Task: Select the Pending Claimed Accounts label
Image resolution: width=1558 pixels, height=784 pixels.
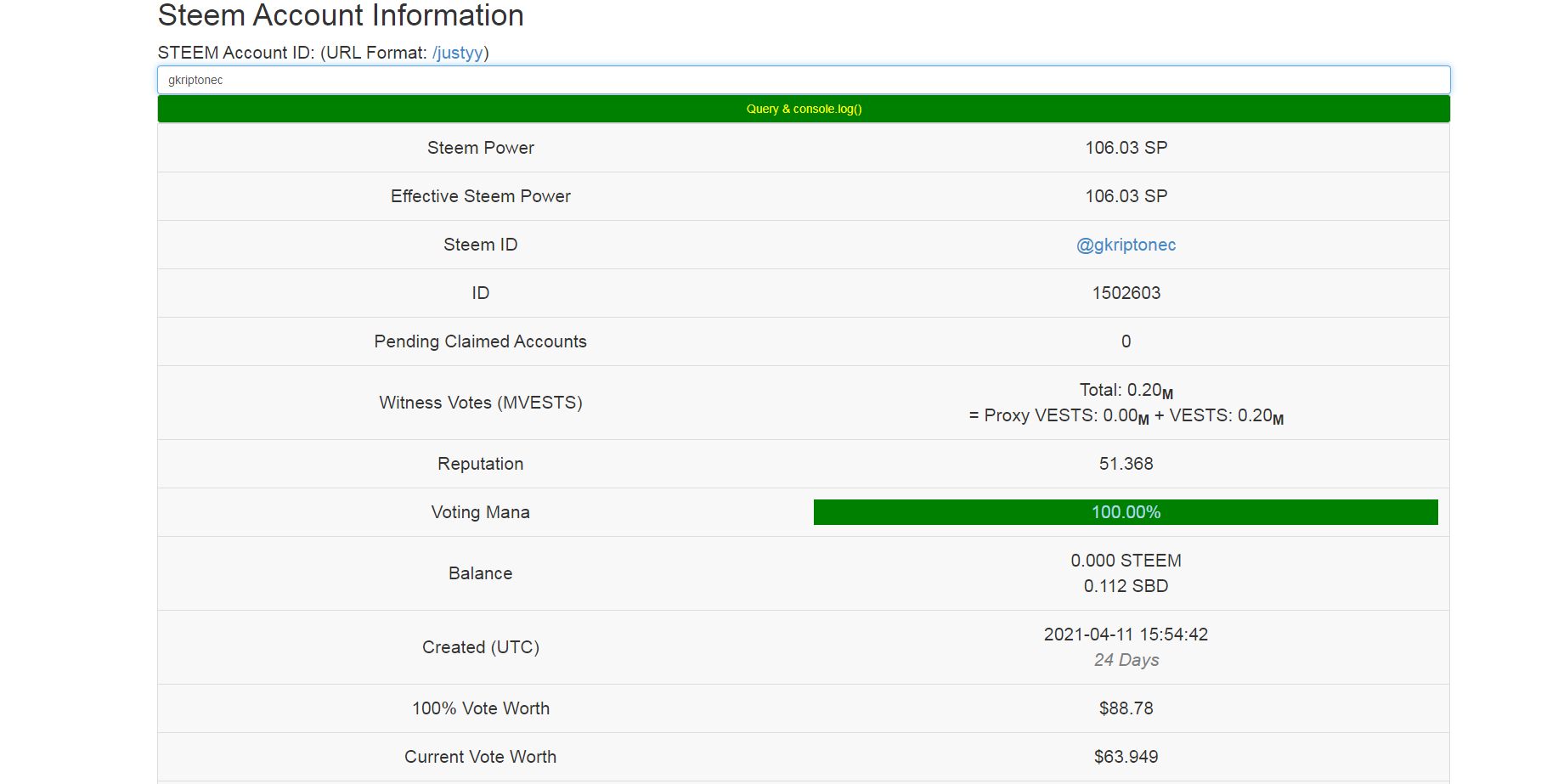Action: coord(481,341)
